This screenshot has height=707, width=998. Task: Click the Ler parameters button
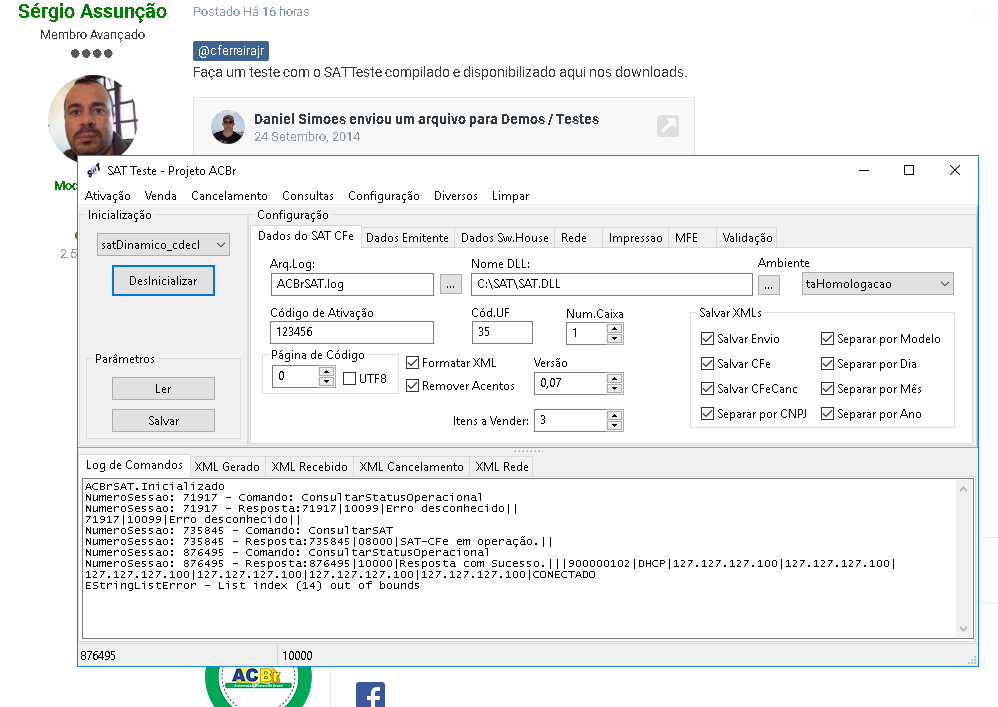click(x=163, y=389)
